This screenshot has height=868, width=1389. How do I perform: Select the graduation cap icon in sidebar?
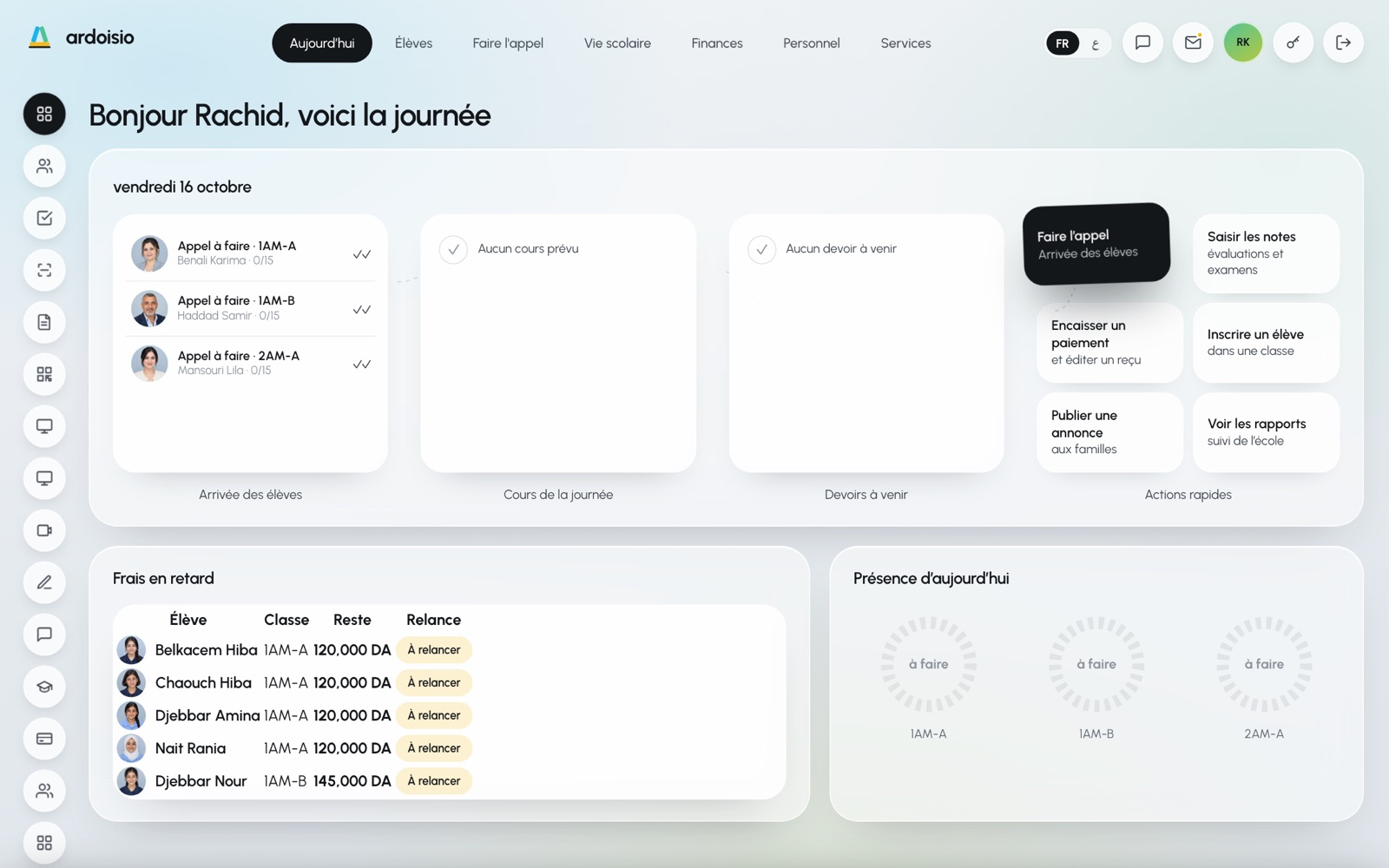(x=44, y=687)
